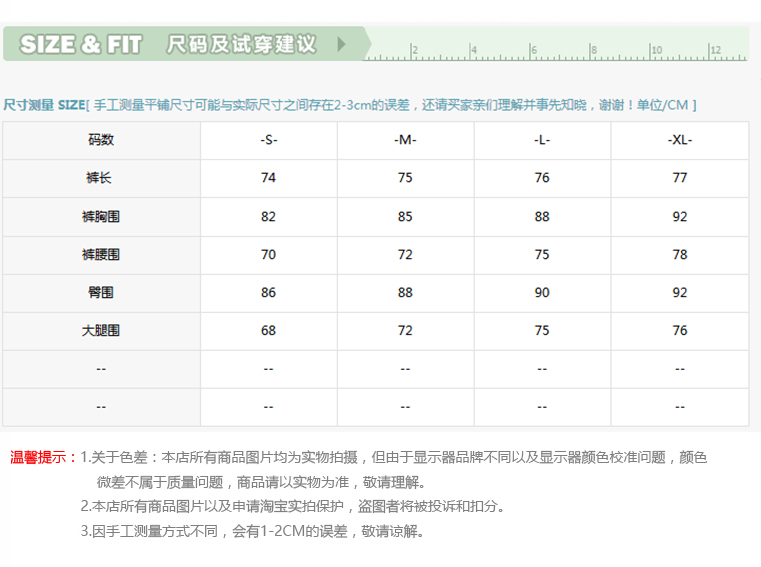This screenshot has width=761, height=567.
Task: Click the 裤胸围 row label
Action: coord(101,216)
